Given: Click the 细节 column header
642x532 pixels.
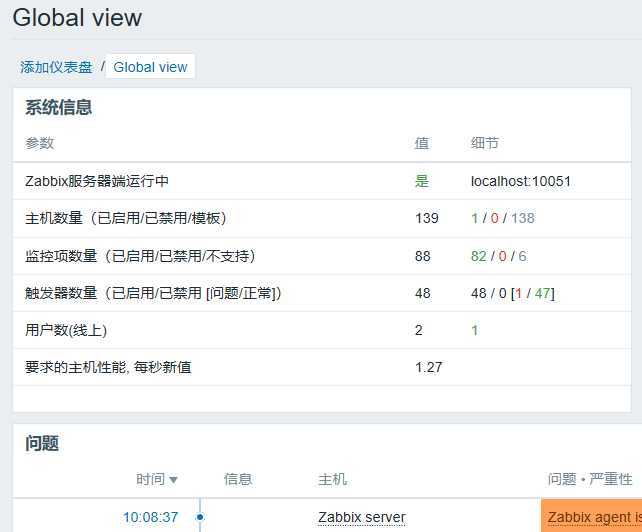Looking at the screenshot, I should tap(485, 143).
